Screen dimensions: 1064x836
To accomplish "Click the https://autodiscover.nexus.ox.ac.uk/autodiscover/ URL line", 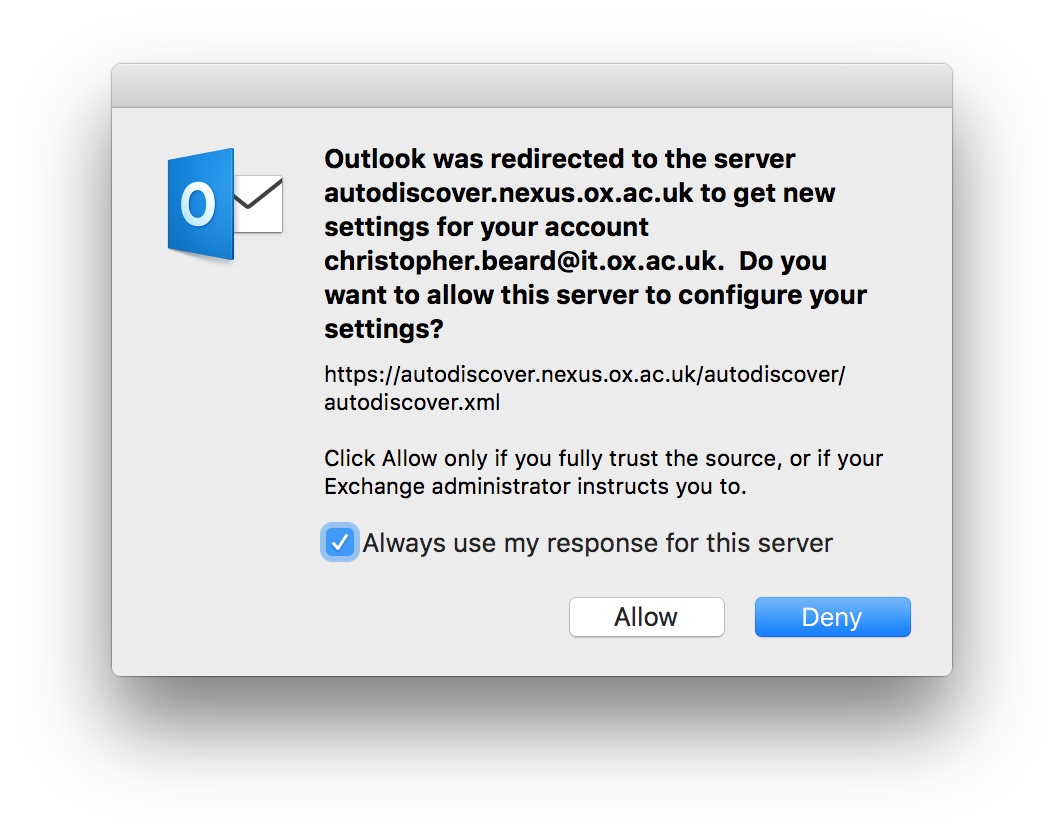I will [585, 375].
